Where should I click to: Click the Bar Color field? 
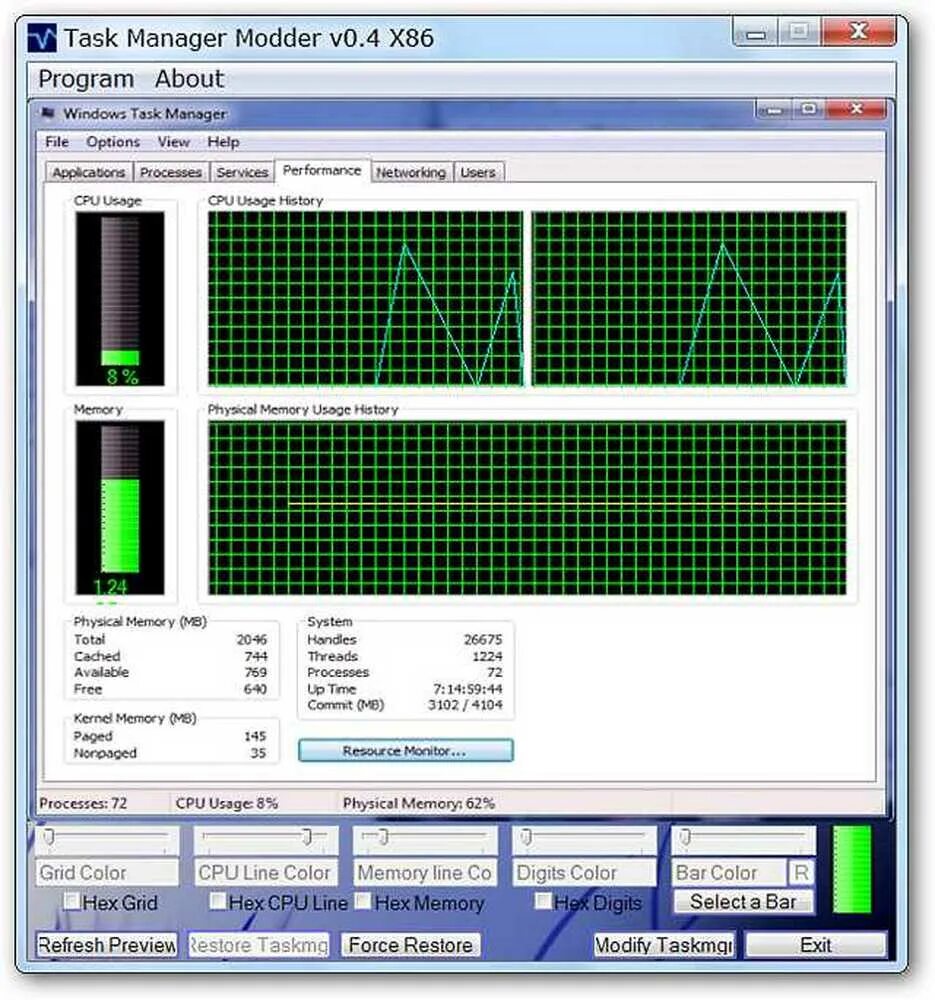pos(729,872)
